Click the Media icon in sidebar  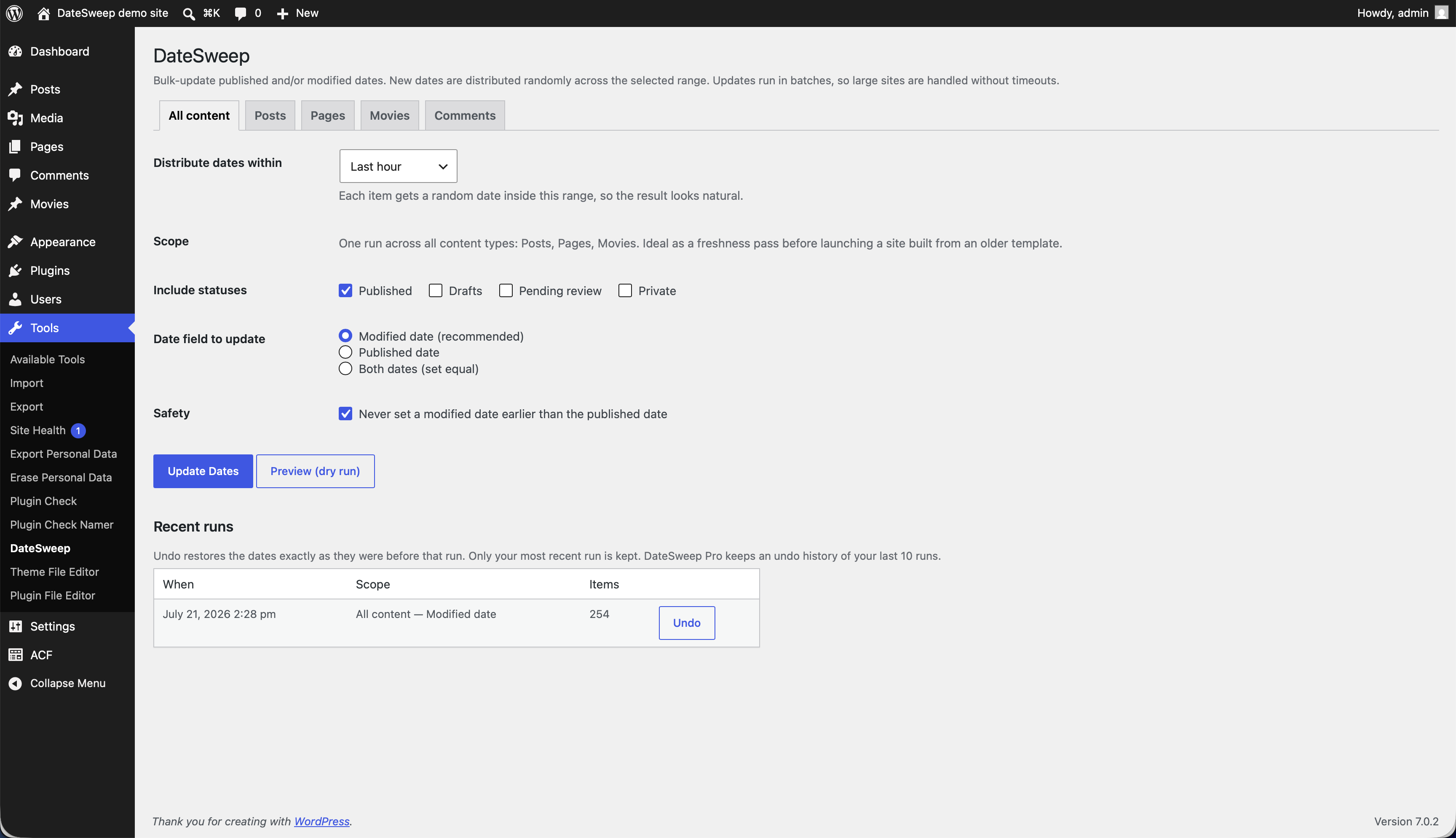[x=16, y=118]
